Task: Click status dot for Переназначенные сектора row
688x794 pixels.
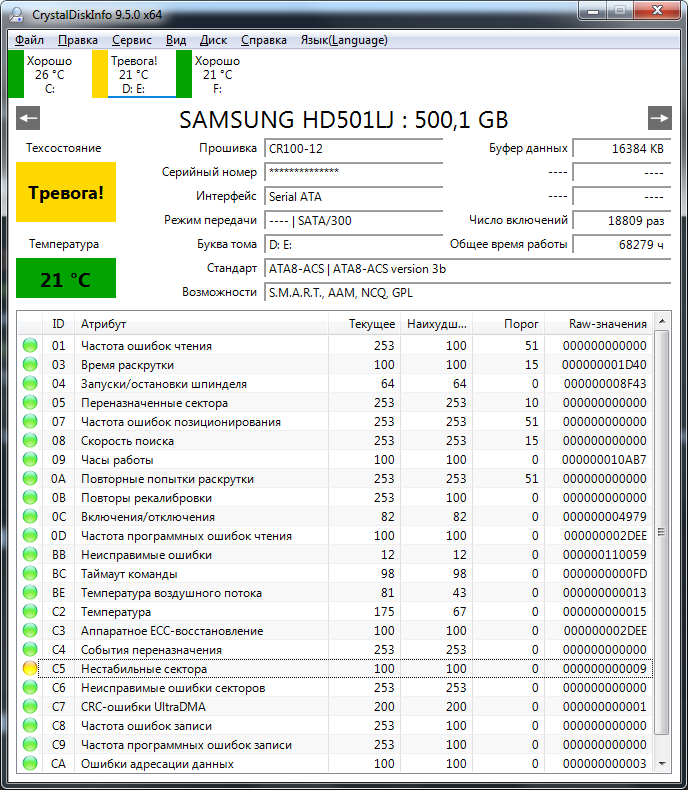Action: tap(30, 403)
